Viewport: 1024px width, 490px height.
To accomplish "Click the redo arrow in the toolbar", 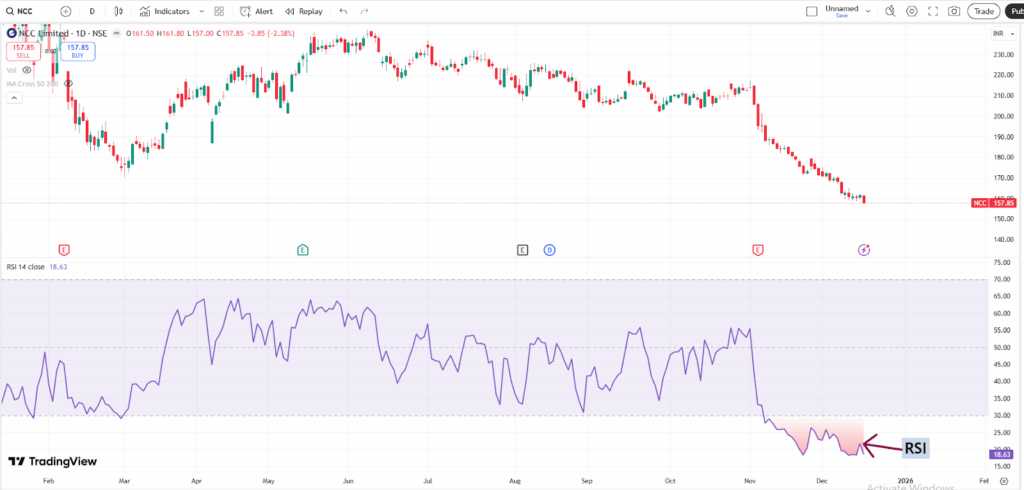I will coord(366,11).
